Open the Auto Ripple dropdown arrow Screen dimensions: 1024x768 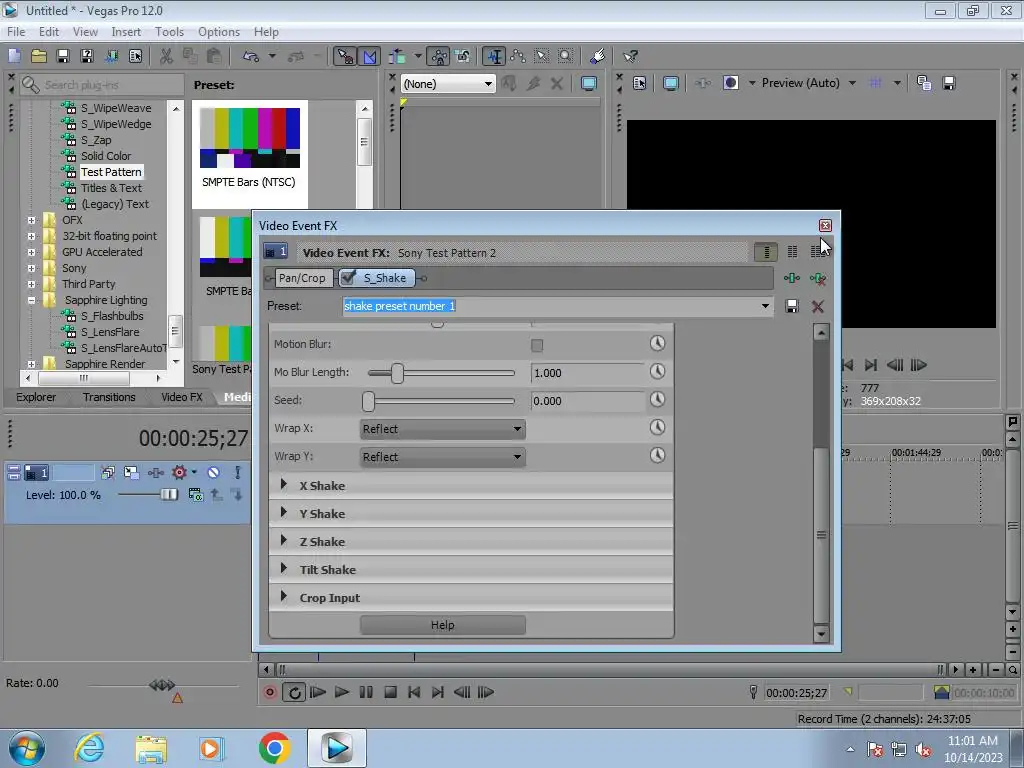[418, 56]
